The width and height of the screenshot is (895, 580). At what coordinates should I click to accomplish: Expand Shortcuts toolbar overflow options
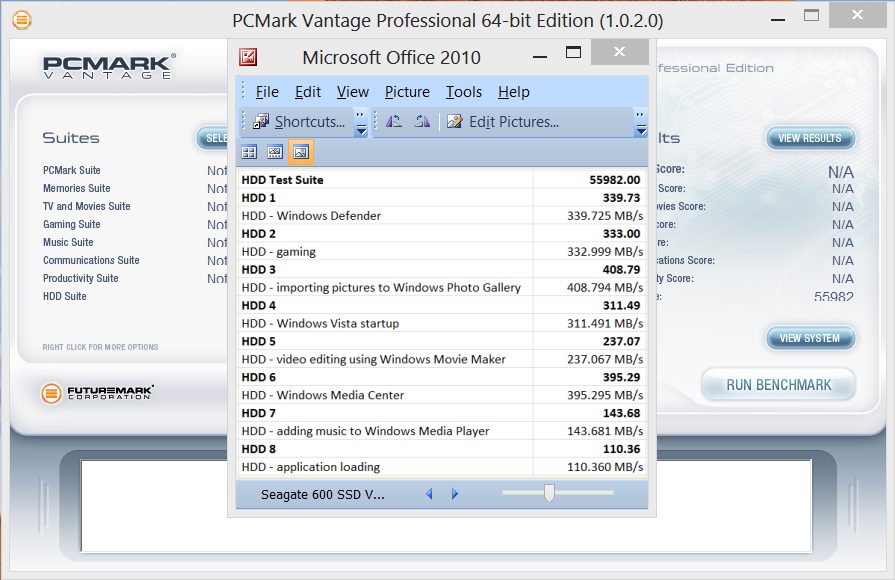(361, 123)
